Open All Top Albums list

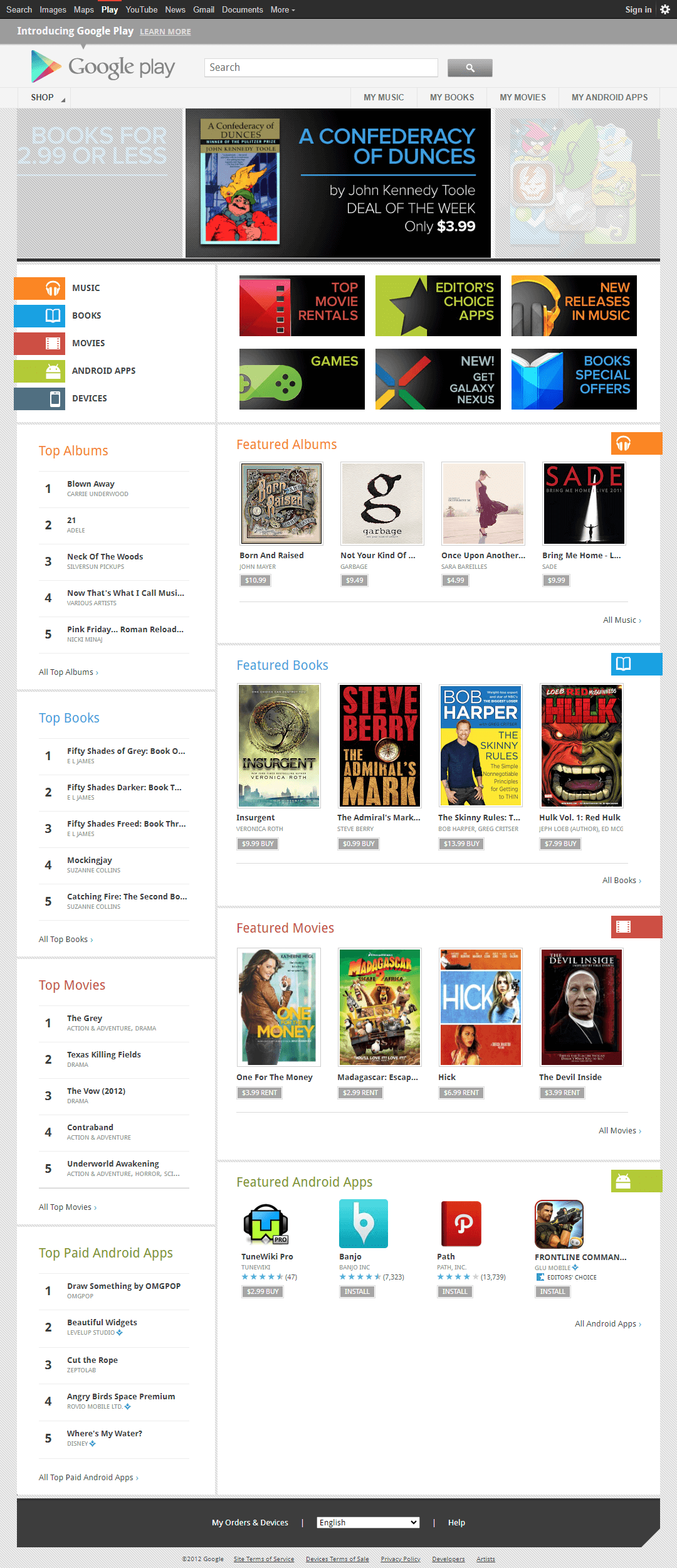(68, 672)
